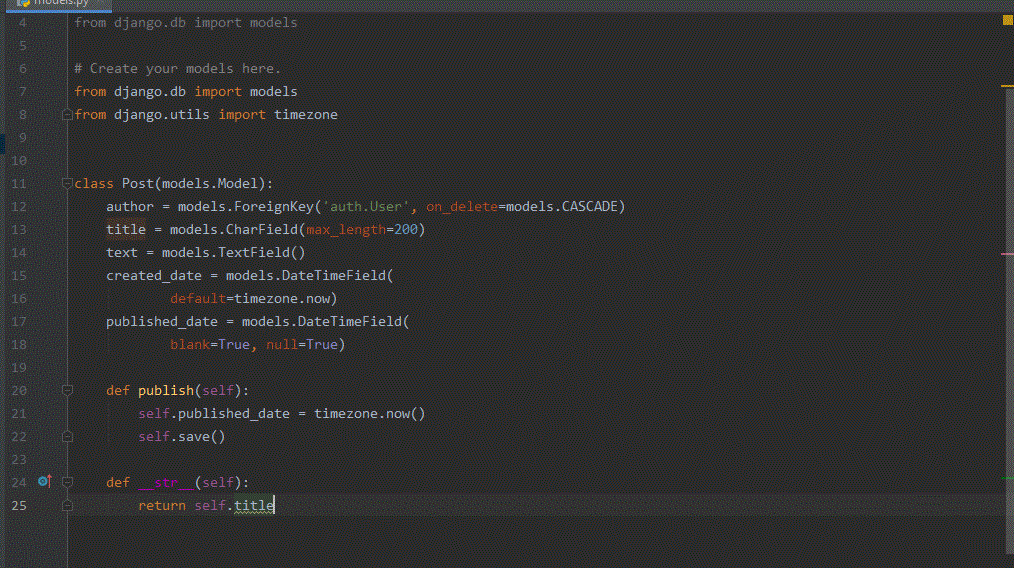Click 'TextField' on line 14
Screen dimensions: 1014x568
tap(254, 252)
